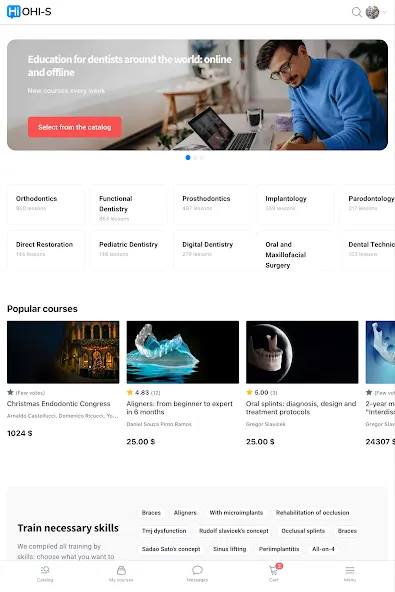Open Oral splints course title link
Screen dimensions: 395x592
pyautogui.click(x=301, y=408)
